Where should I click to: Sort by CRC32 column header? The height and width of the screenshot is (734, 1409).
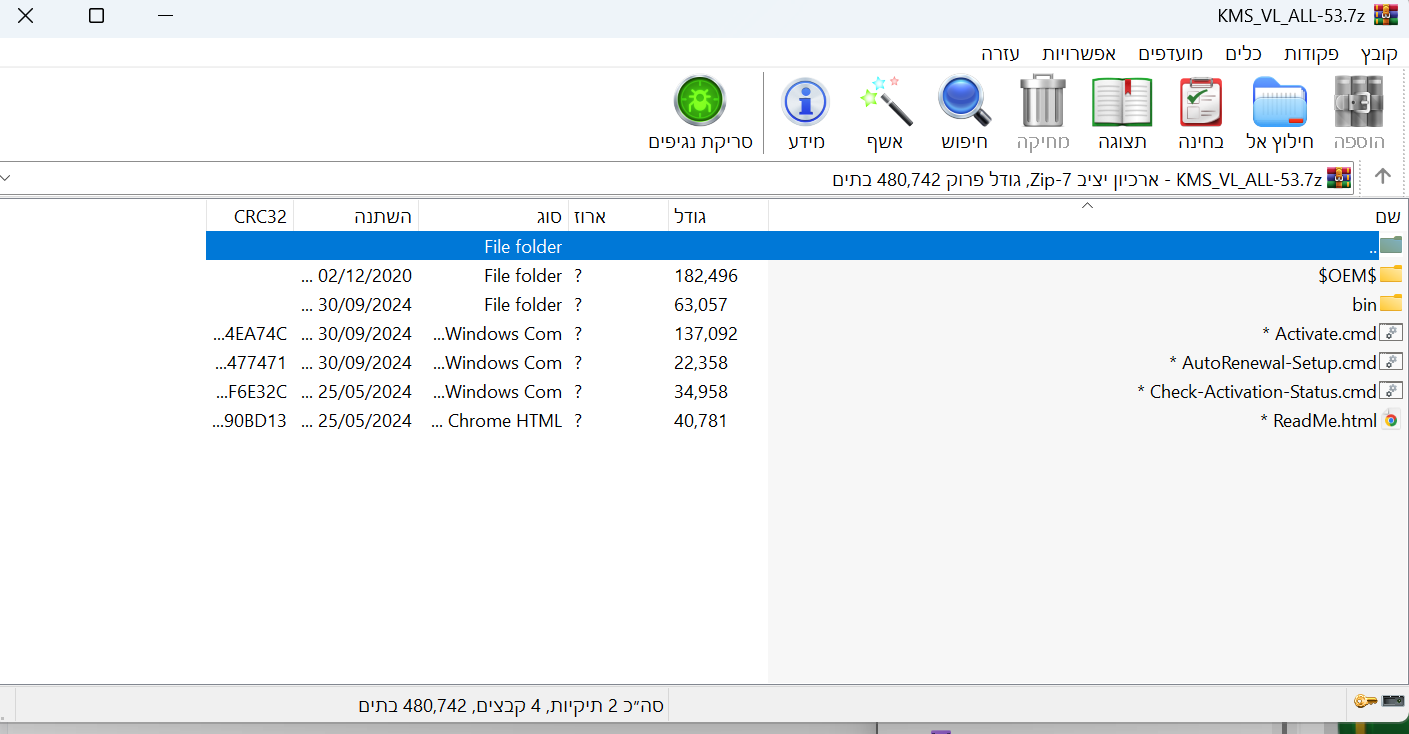pos(250,216)
